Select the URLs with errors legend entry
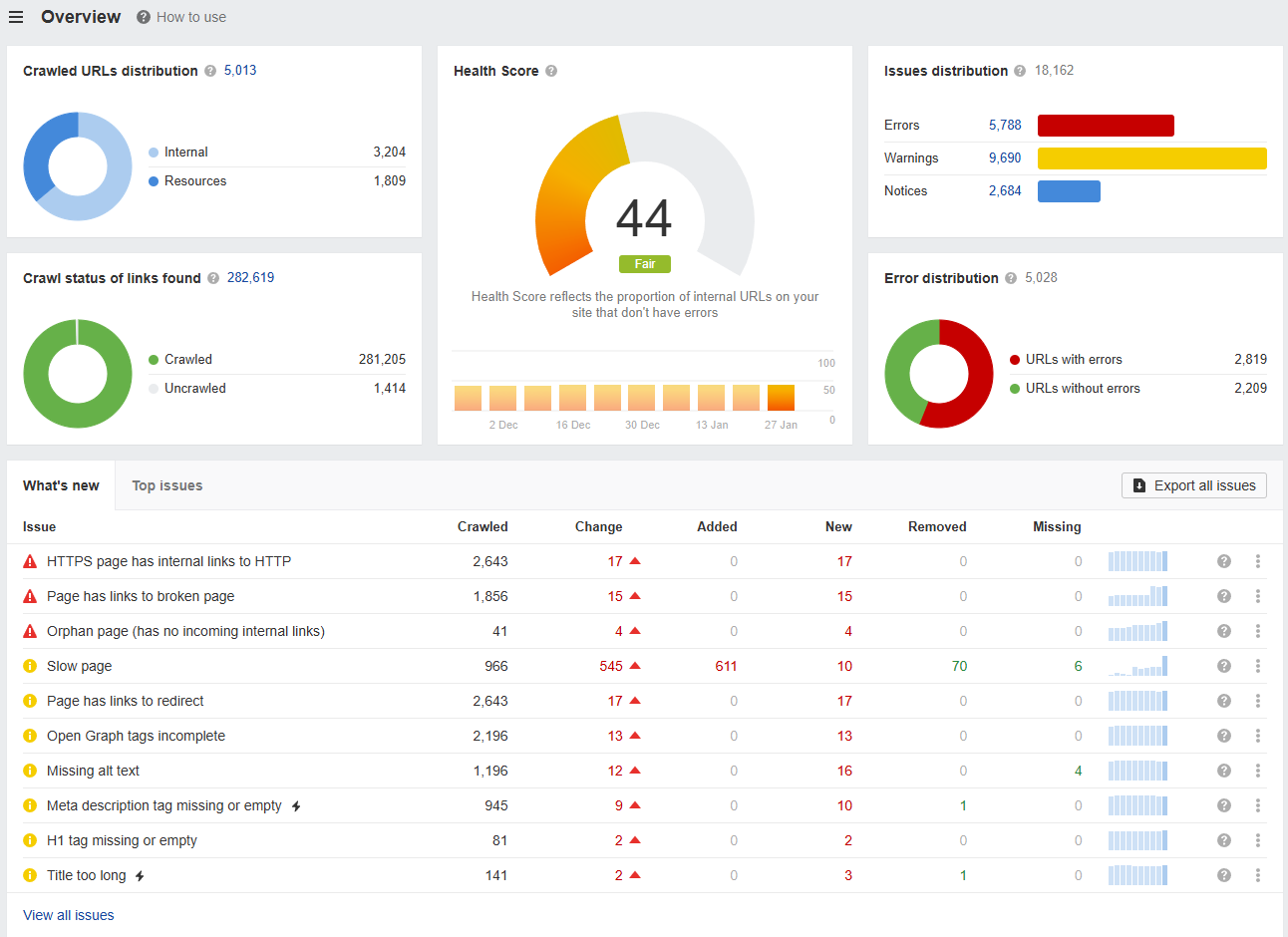 pos(1066,360)
